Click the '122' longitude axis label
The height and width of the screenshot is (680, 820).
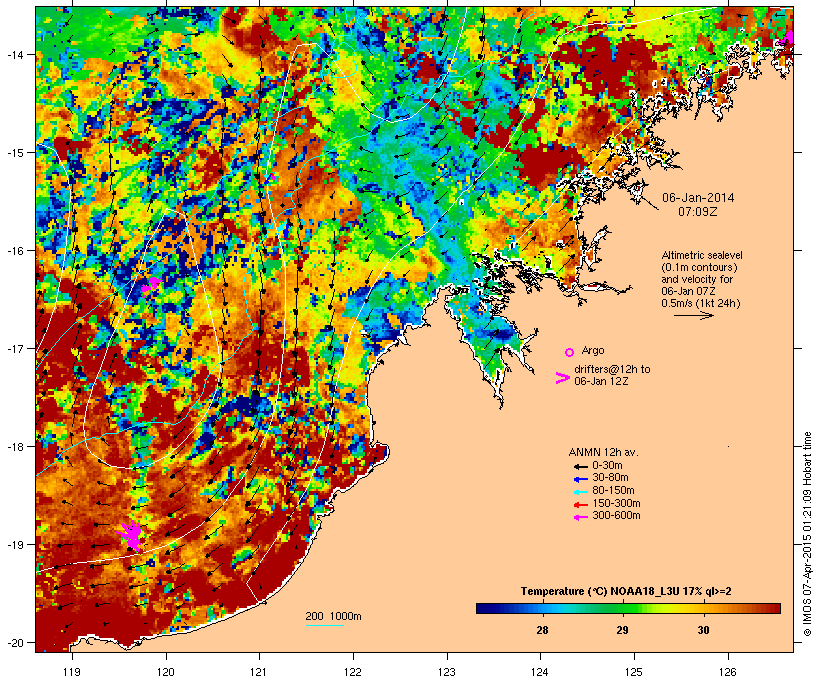(353, 672)
